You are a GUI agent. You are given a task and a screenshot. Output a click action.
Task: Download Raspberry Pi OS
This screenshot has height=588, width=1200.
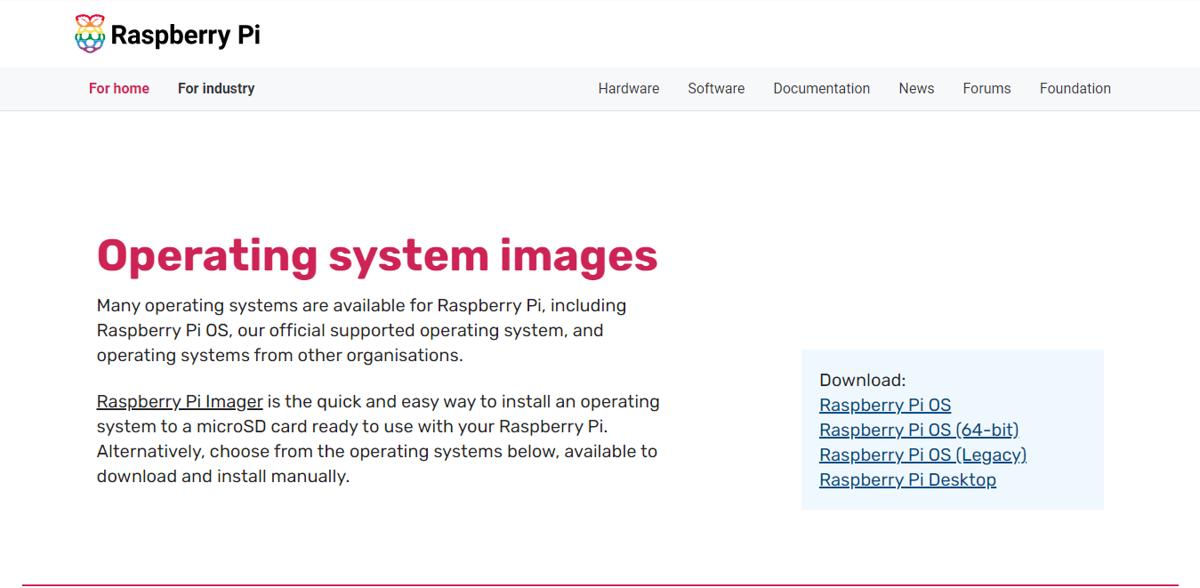coord(885,404)
